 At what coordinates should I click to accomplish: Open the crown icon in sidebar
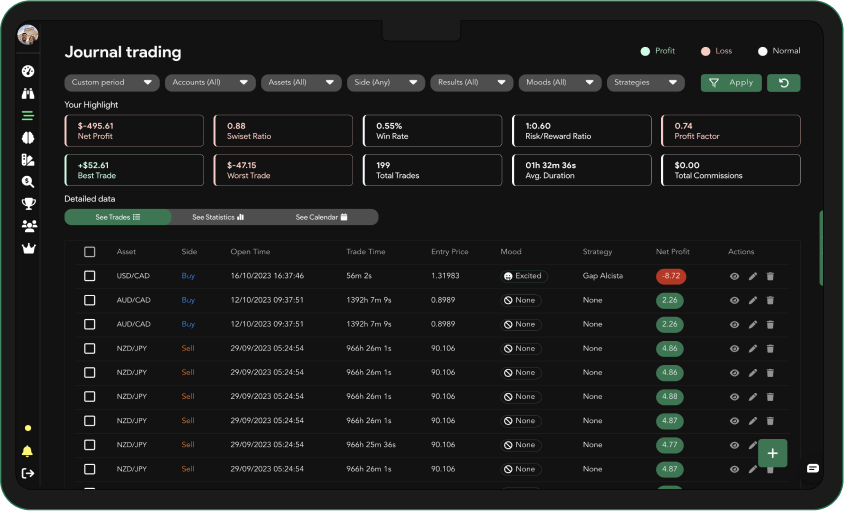(x=28, y=248)
